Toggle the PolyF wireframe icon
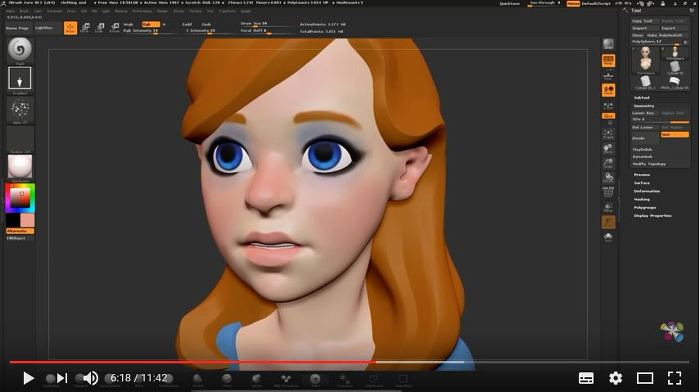The height and width of the screenshot is (392, 700). pos(608,192)
